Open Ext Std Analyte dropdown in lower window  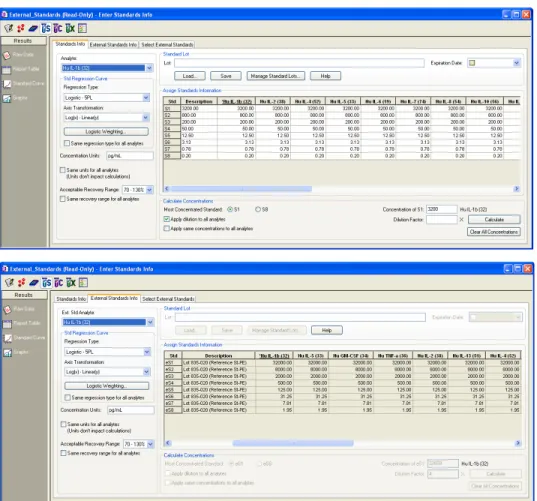click(150, 322)
